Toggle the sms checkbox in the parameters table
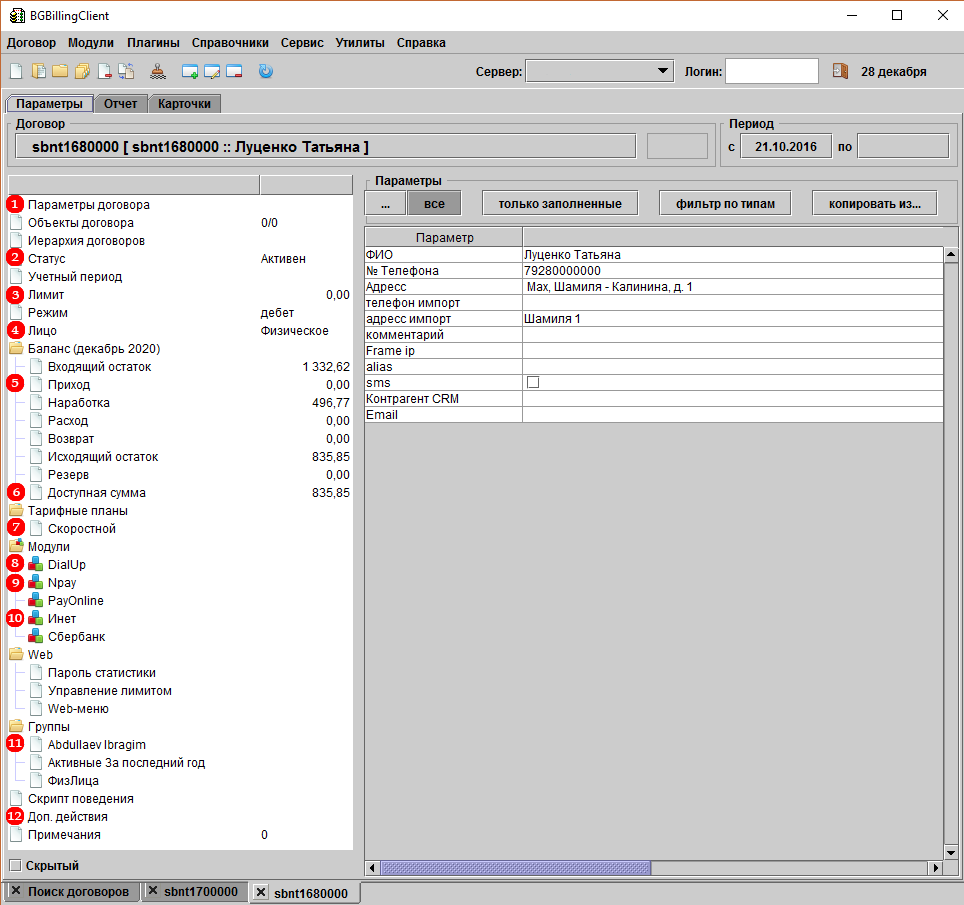 [533, 383]
